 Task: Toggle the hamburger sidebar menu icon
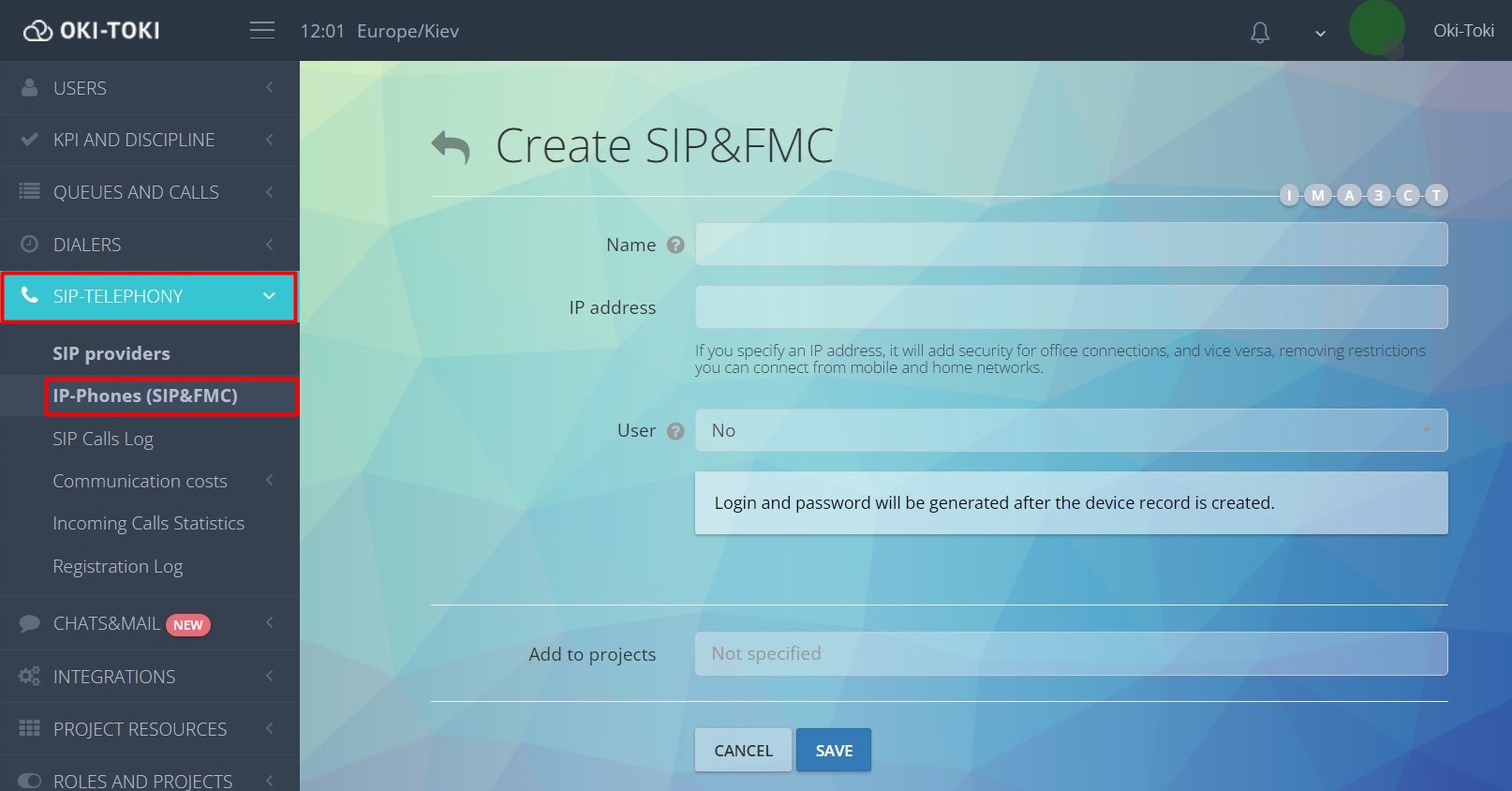point(262,31)
